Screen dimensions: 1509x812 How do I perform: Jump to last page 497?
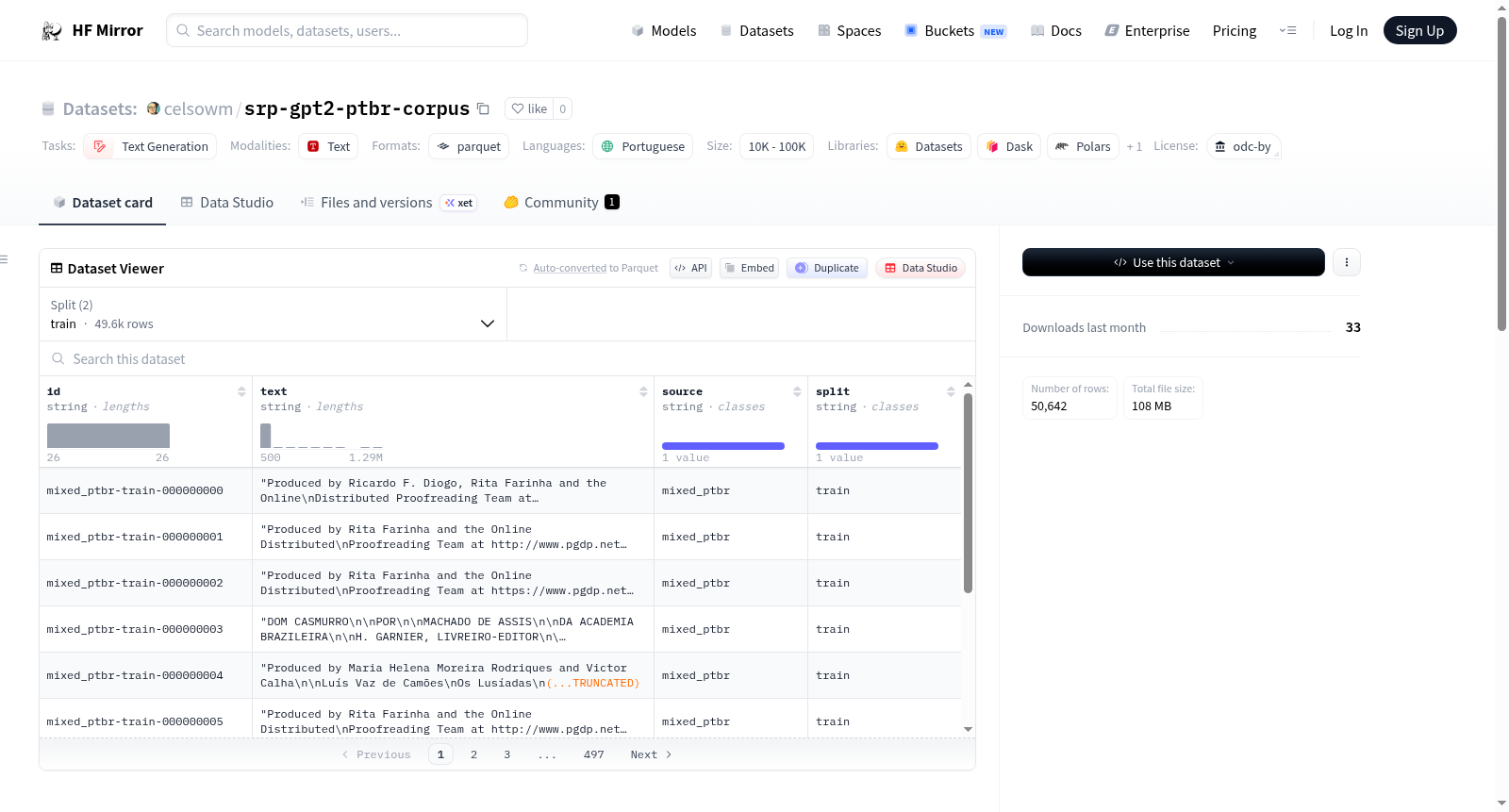click(x=594, y=754)
